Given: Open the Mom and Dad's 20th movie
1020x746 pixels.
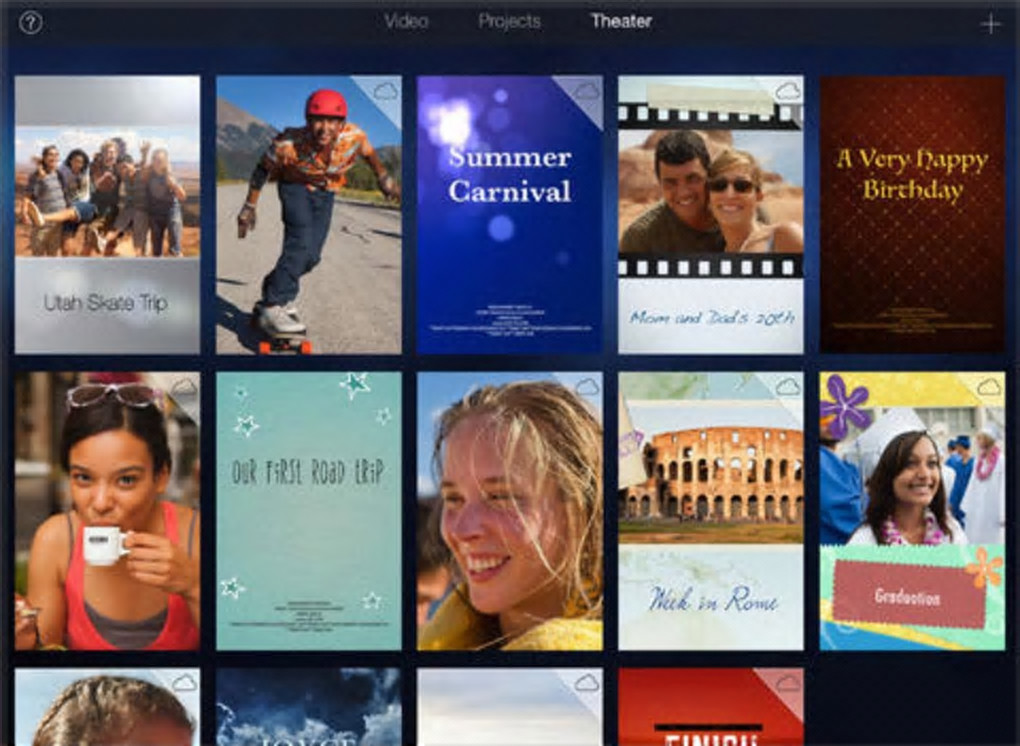Looking at the screenshot, I should pos(711,215).
